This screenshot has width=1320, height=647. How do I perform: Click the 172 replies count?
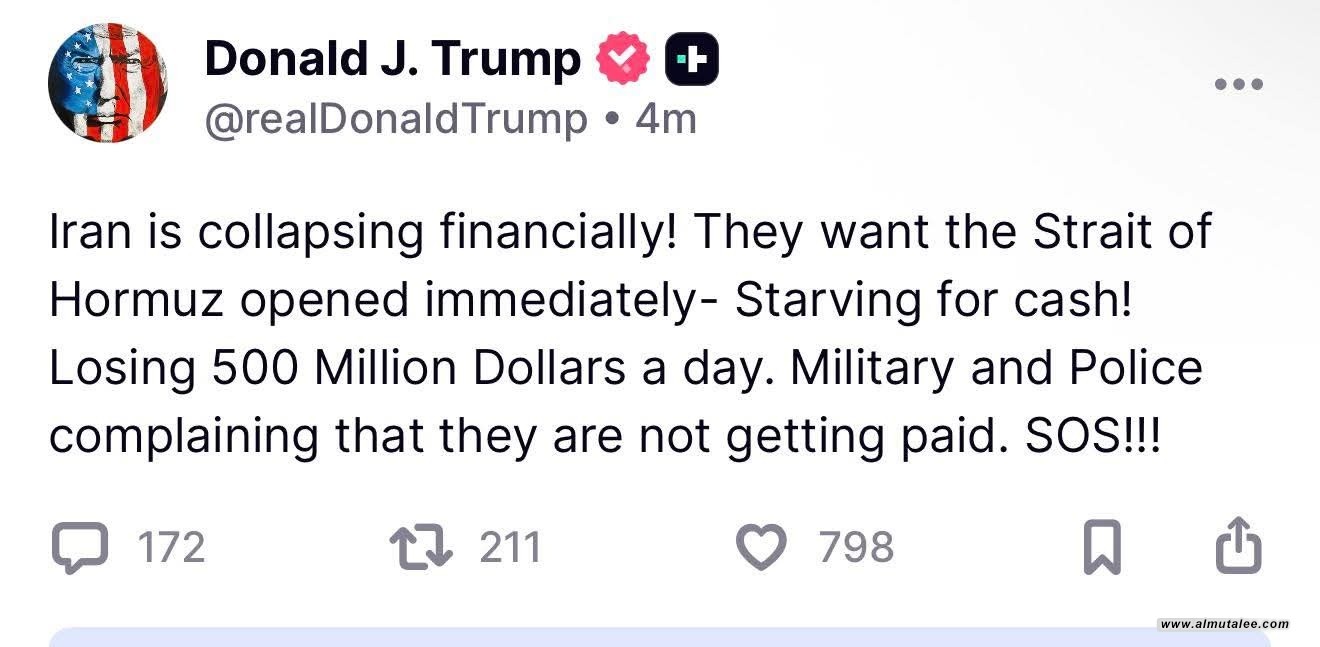171,548
